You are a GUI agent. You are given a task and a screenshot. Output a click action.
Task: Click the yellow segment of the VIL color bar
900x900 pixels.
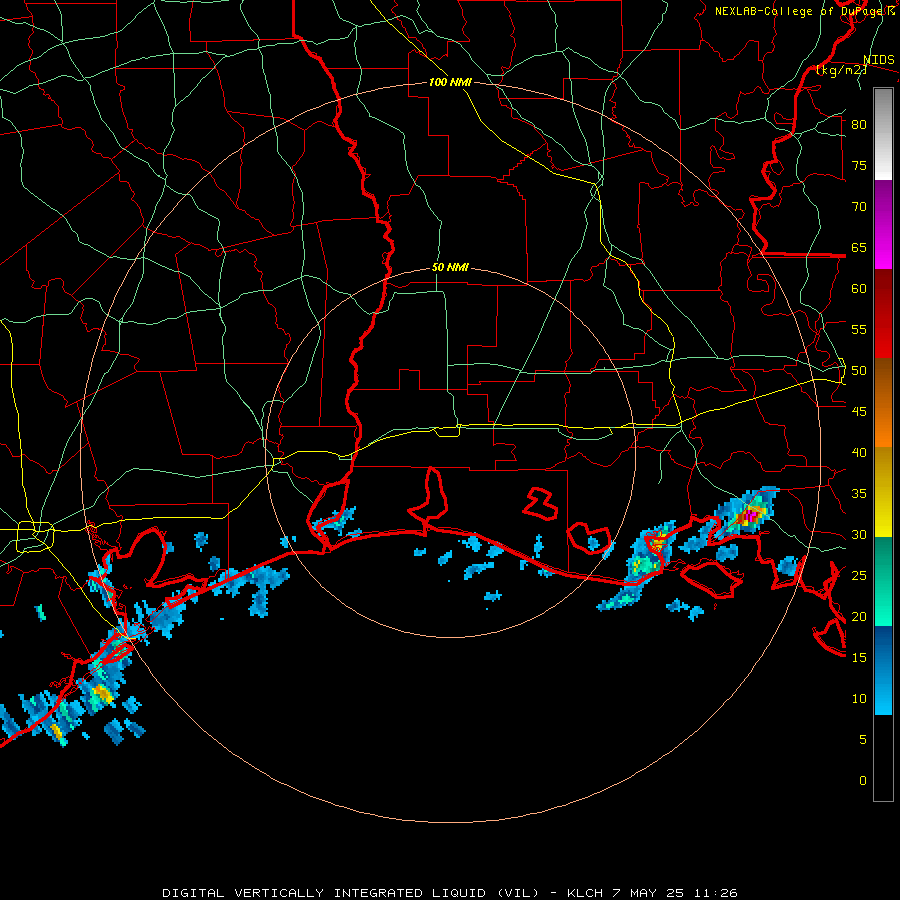[x=883, y=492]
